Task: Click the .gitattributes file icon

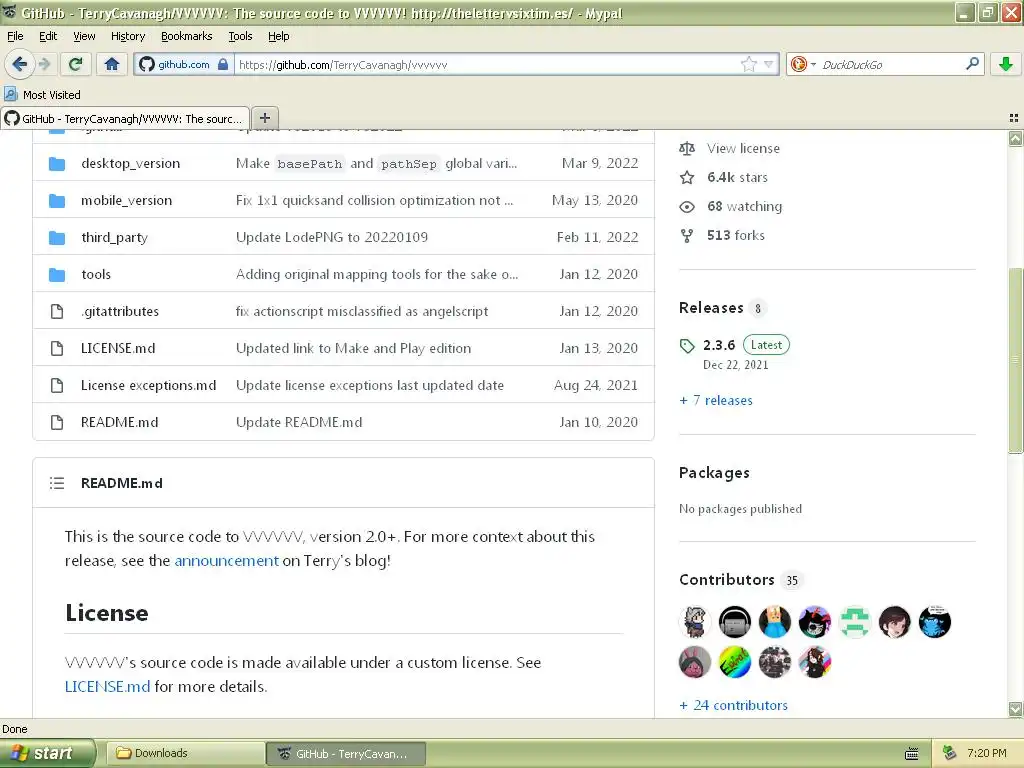Action: point(57,312)
